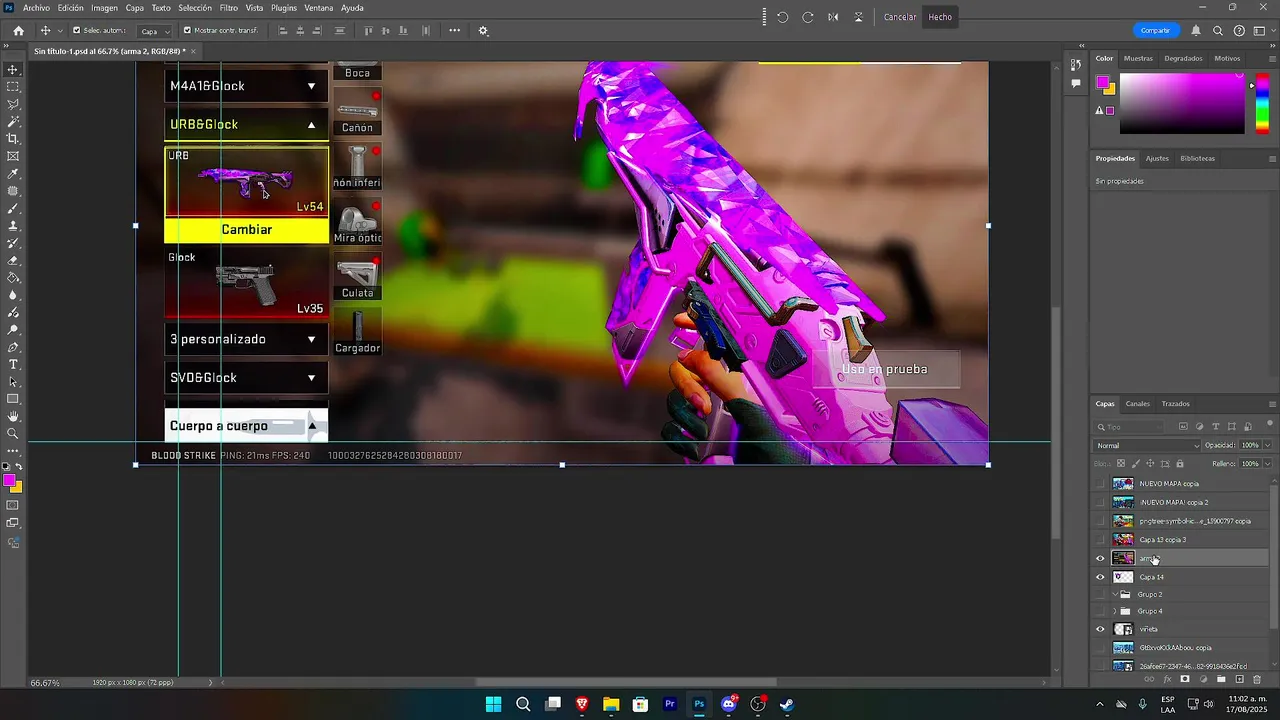Open more alignment options (three dots)
Image resolution: width=1280 pixels, height=720 pixels.
tap(454, 30)
